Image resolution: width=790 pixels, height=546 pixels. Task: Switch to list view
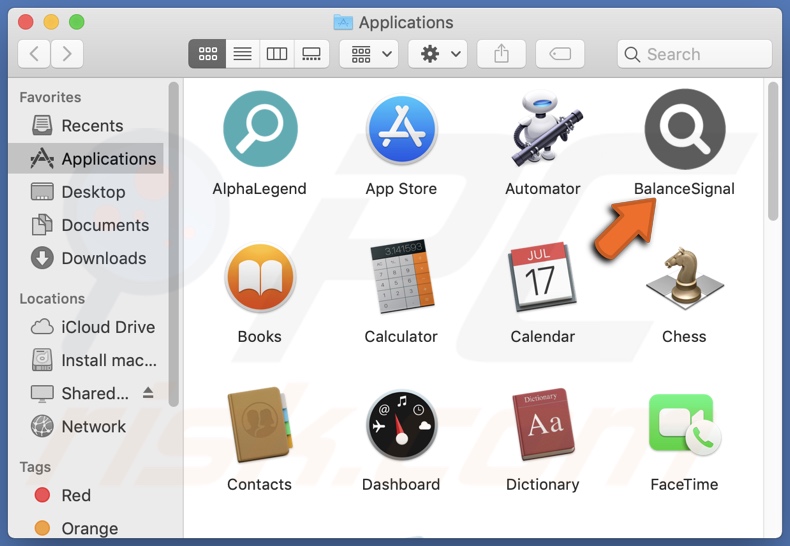[243, 54]
